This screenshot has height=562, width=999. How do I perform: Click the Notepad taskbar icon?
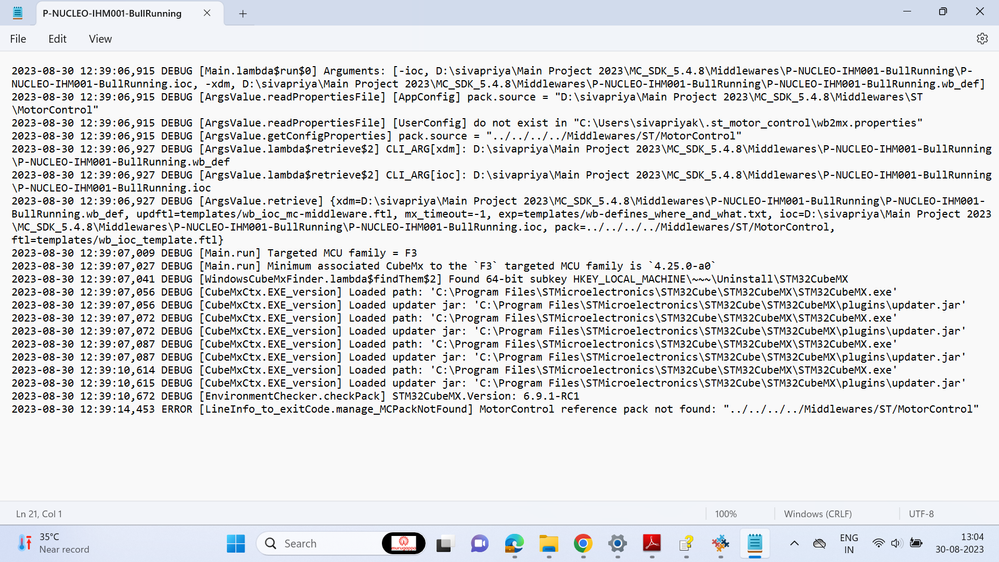[755, 544]
